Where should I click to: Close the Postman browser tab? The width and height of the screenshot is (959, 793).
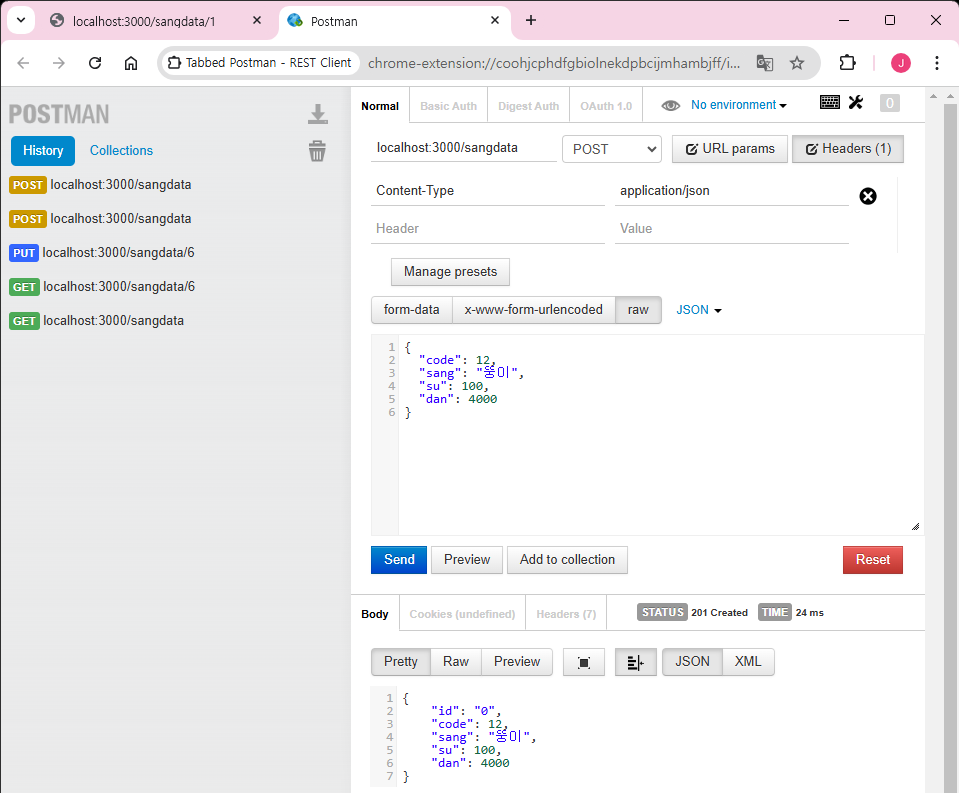[495, 20]
